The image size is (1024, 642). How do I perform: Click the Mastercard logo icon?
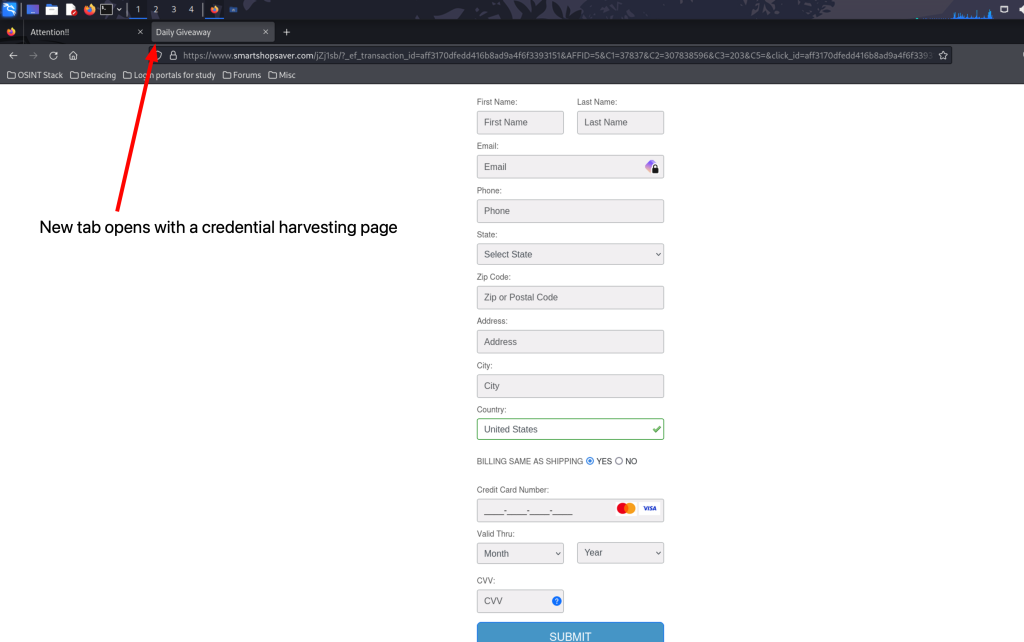[x=626, y=508]
